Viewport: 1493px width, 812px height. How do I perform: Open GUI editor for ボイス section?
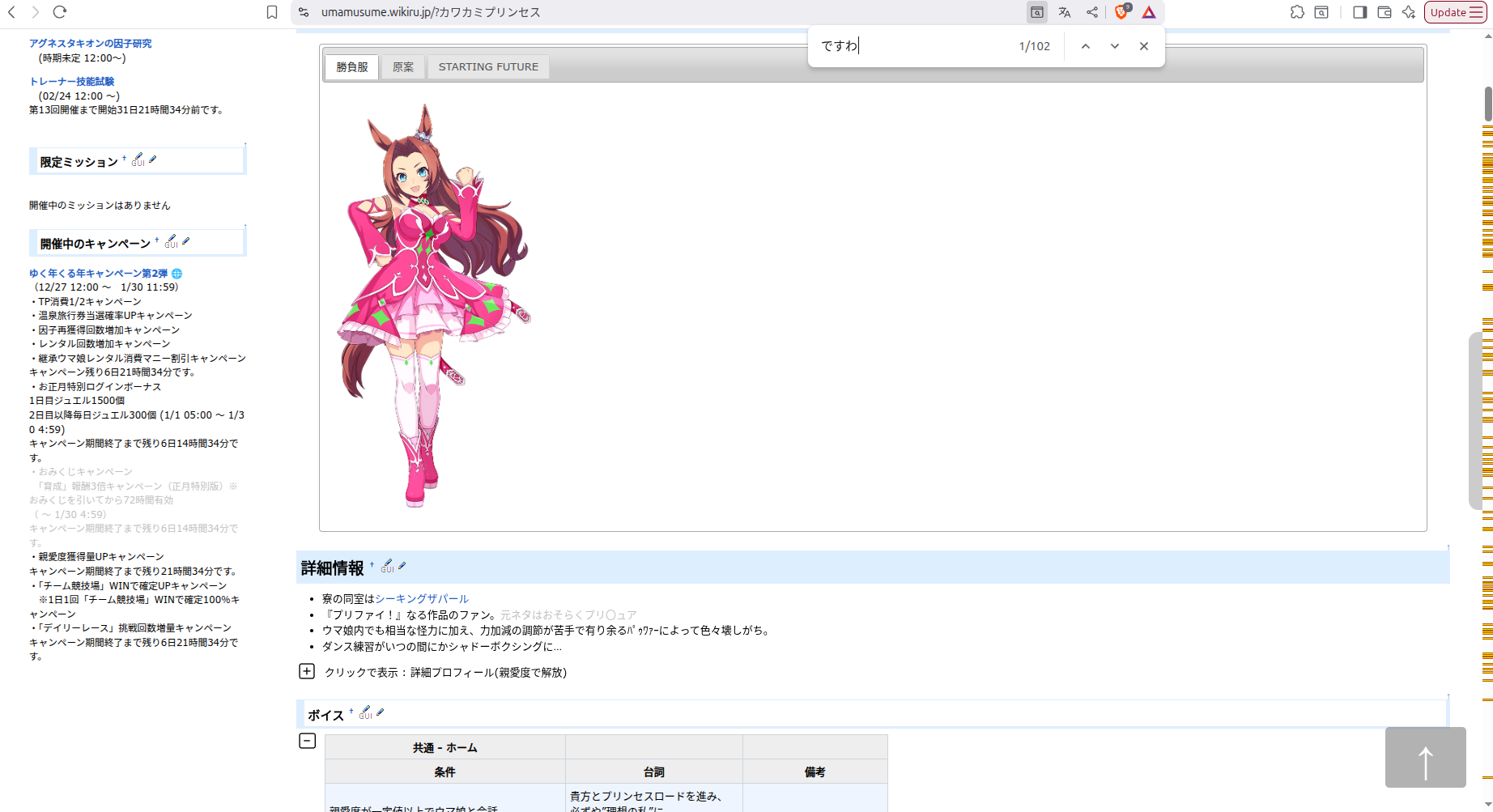point(366,712)
